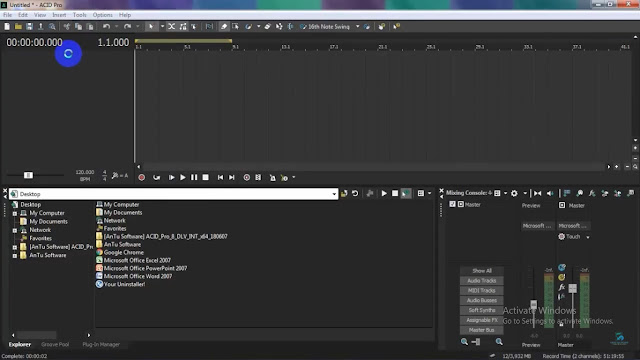This screenshot has width=640, height=360.
Task: Toggle the Downmix Output icon in Mixing Console
Action: (538, 193)
